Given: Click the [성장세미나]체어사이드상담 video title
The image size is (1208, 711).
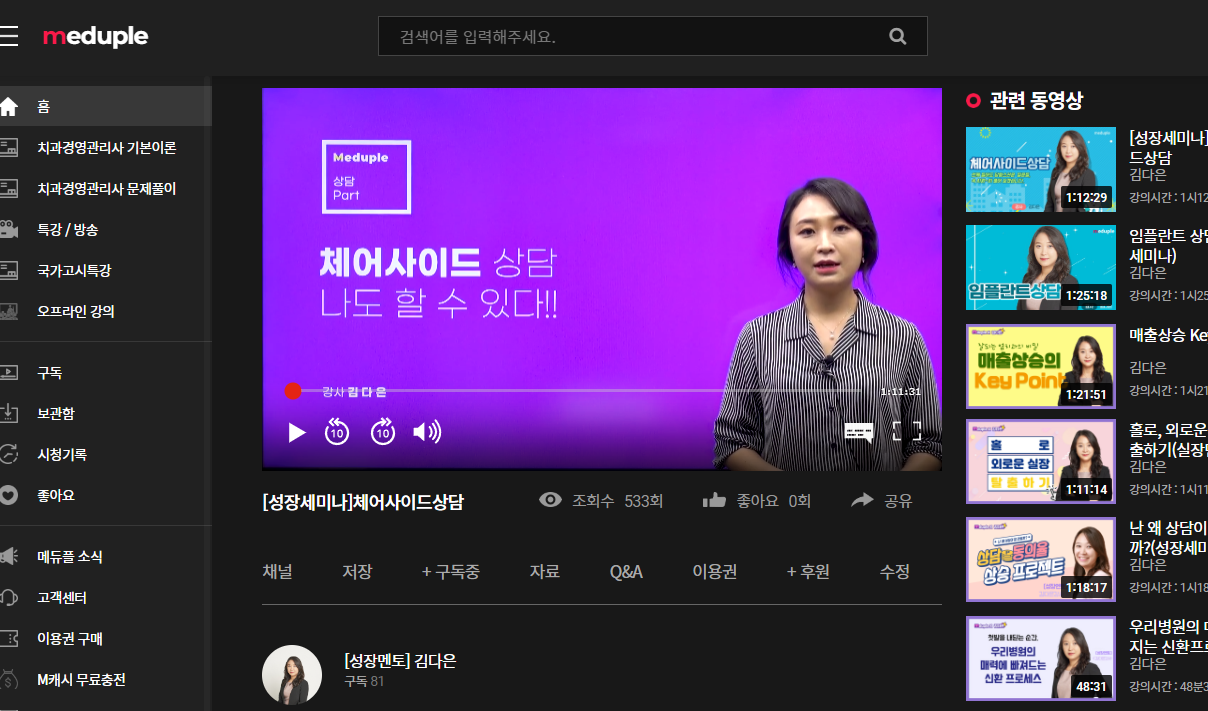Looking at the screenshot, I should tap(363, 501).
